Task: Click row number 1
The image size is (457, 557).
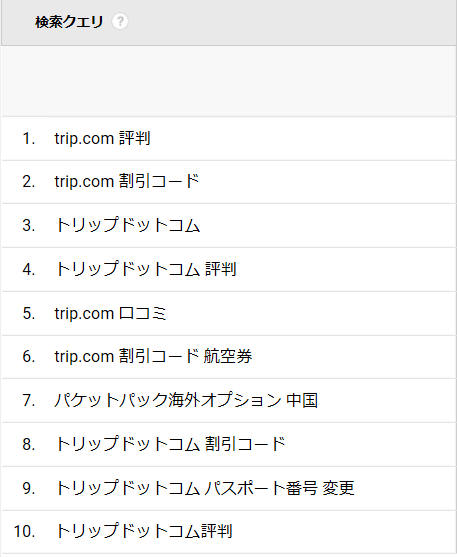Action: point(28,139)
